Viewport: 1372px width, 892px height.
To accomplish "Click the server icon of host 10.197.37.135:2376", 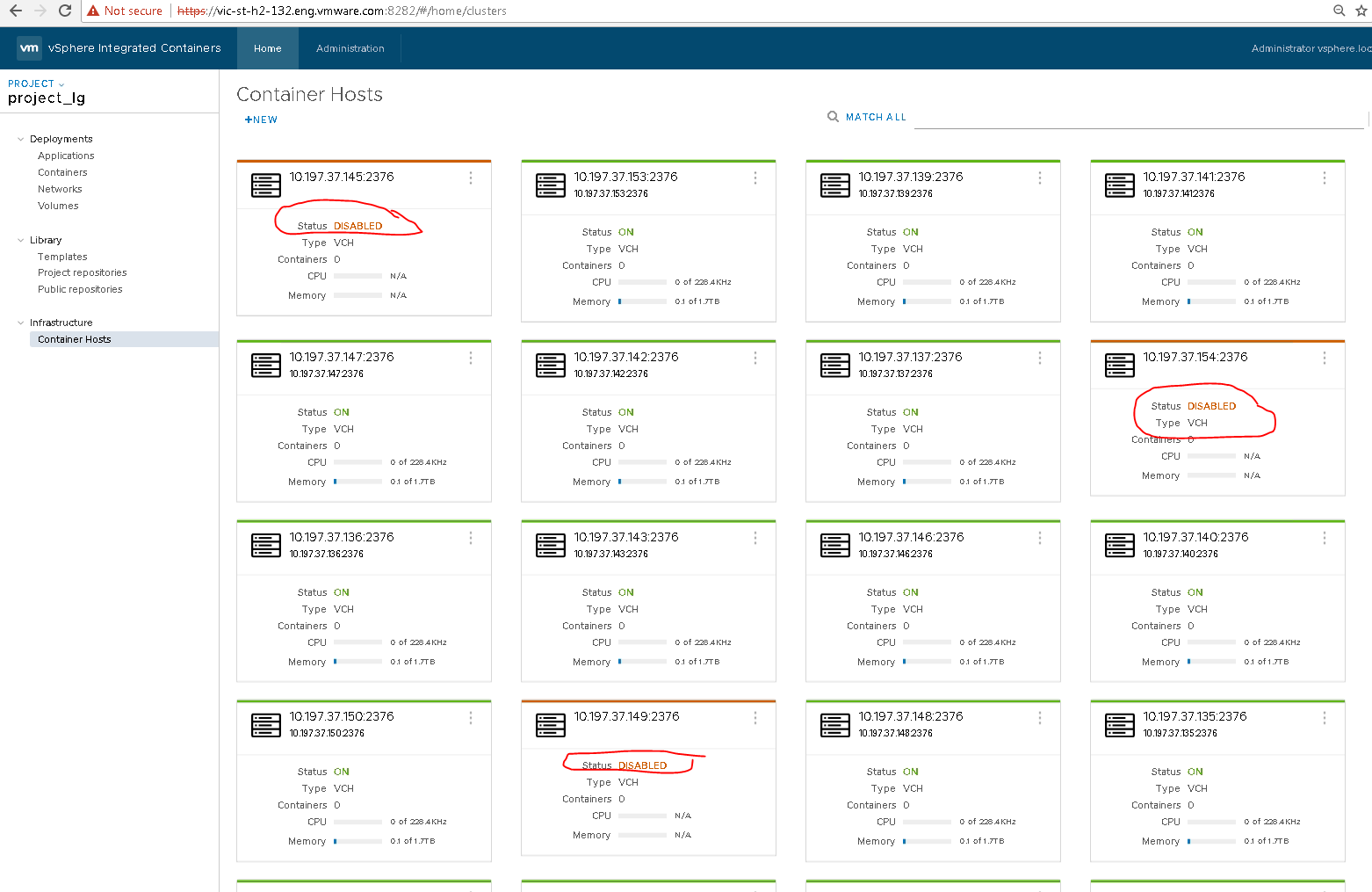I will pyautogui.click(x=1120, y=725).
